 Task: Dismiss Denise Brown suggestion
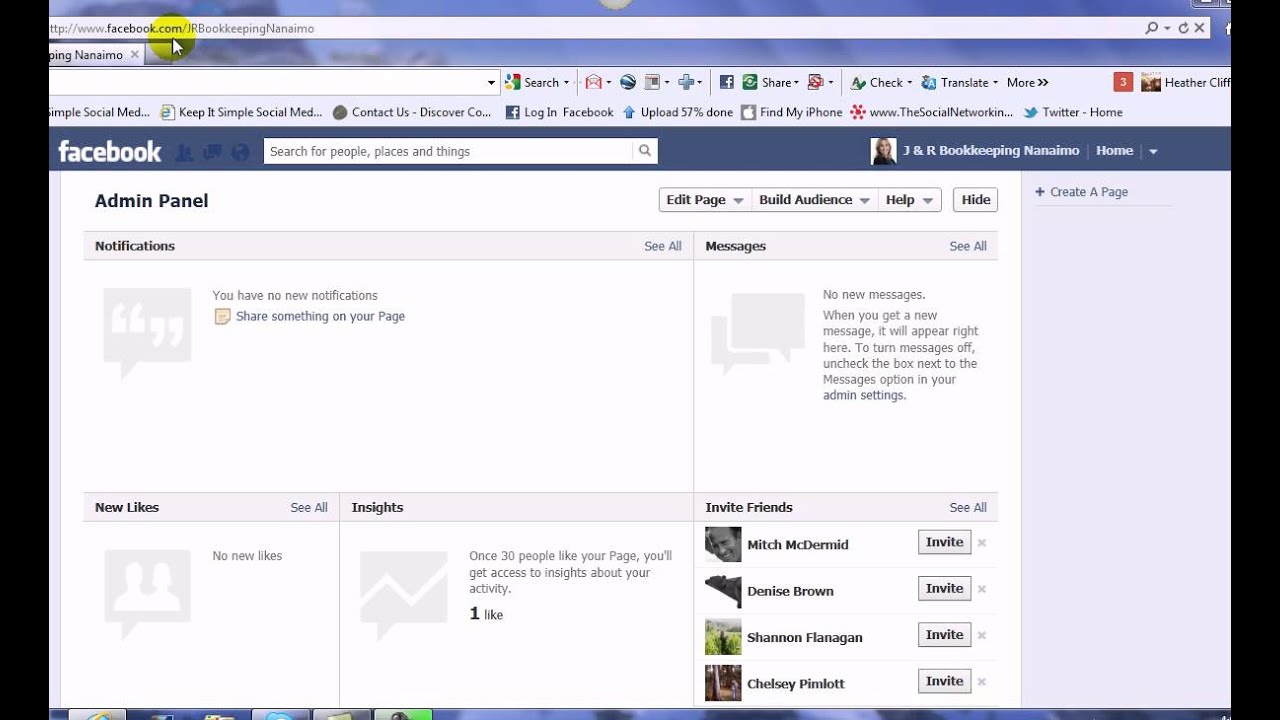(x=982, y=589)
